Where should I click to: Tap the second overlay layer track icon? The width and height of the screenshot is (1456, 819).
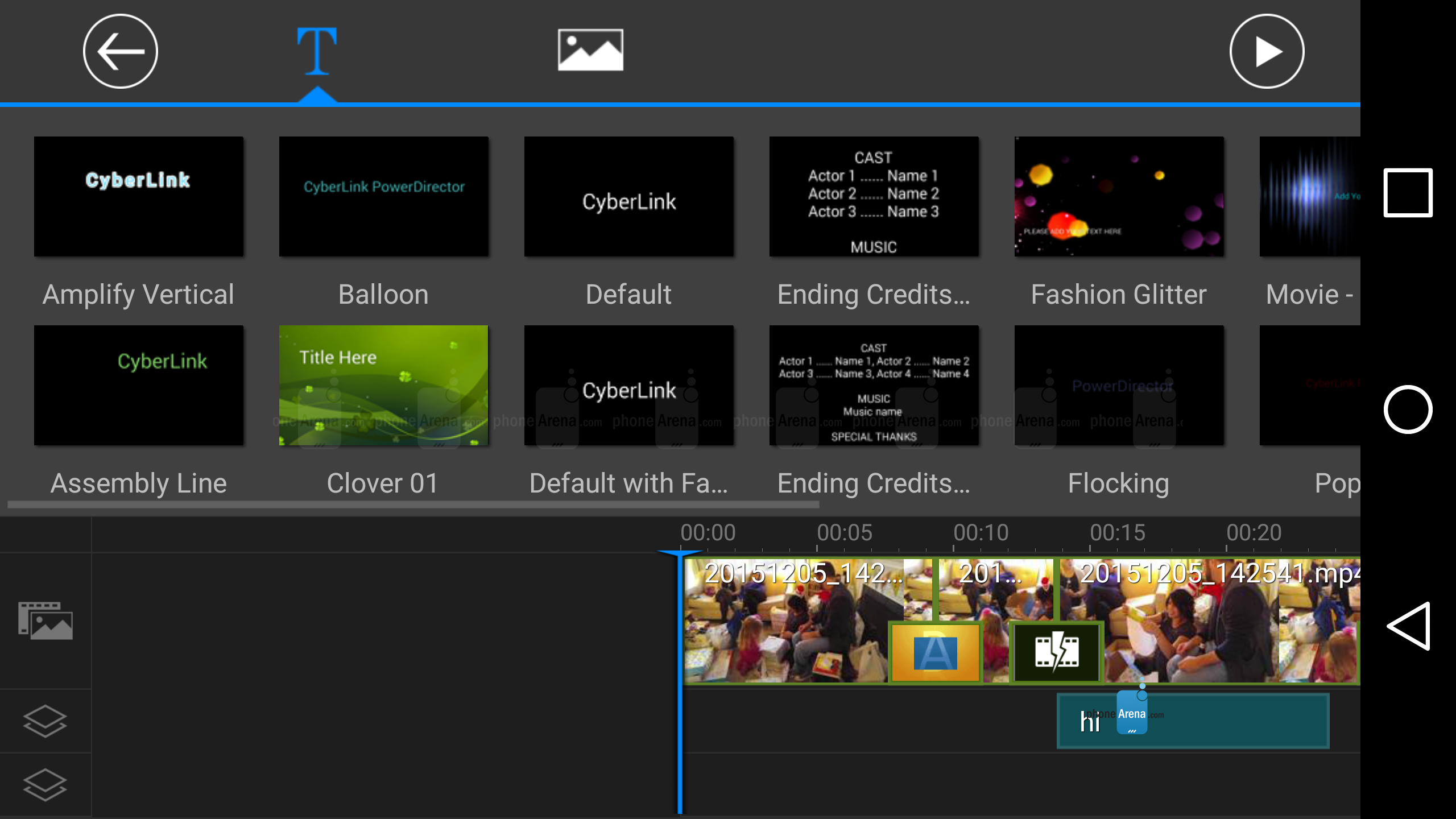pyautogui.click(x=45, y=785)
